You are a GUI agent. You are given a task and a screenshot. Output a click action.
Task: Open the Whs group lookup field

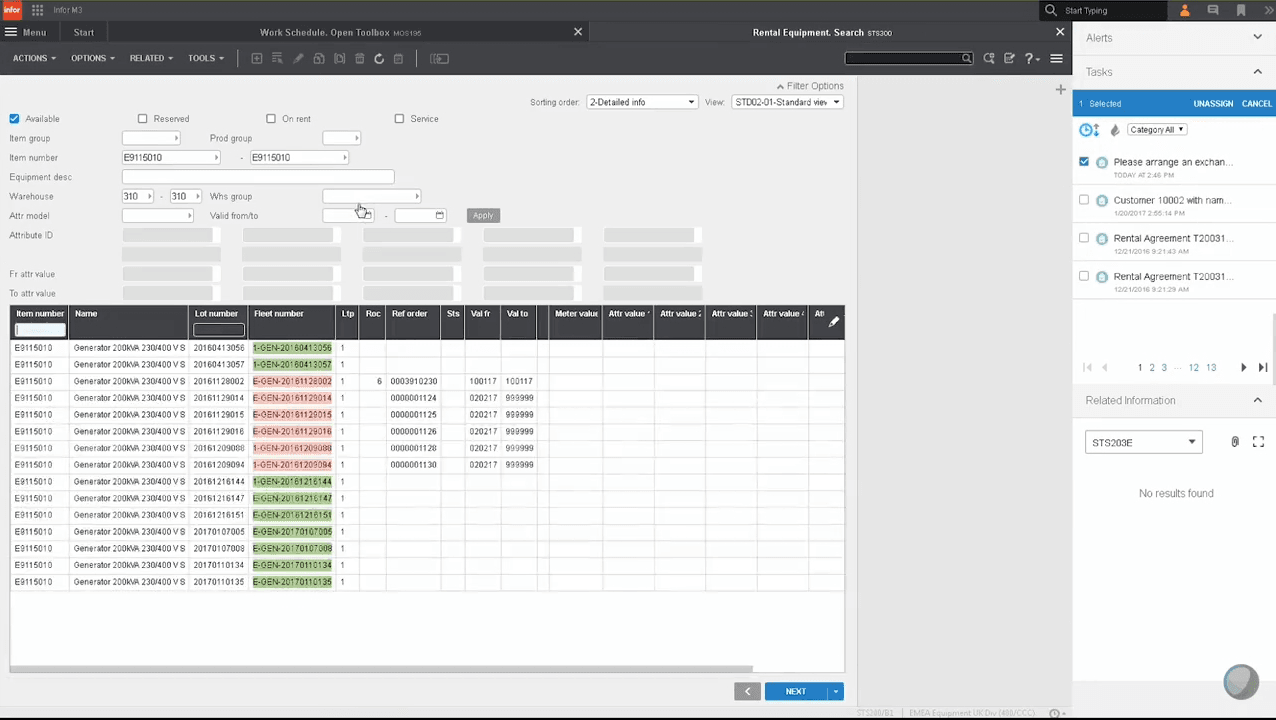371,196
